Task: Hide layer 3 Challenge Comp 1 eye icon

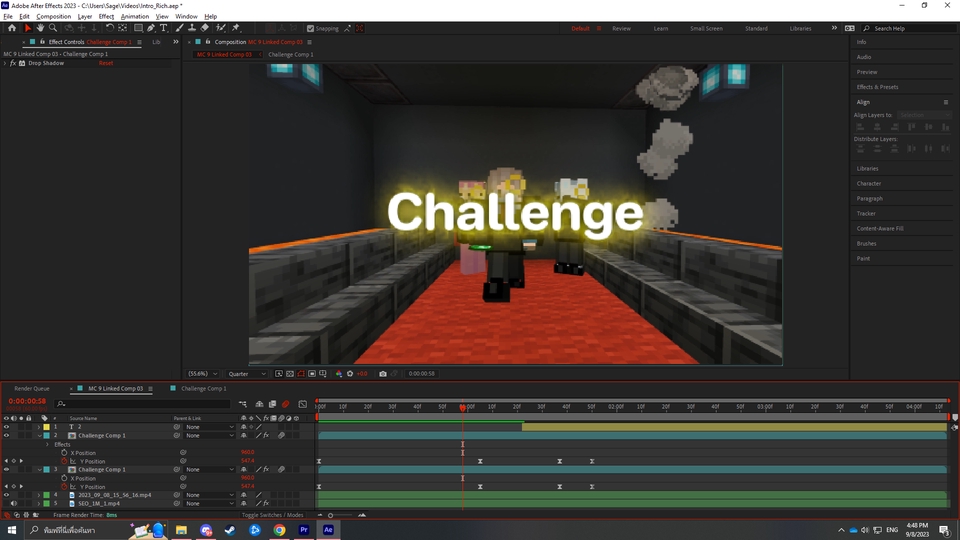Action: coord(7,470)
